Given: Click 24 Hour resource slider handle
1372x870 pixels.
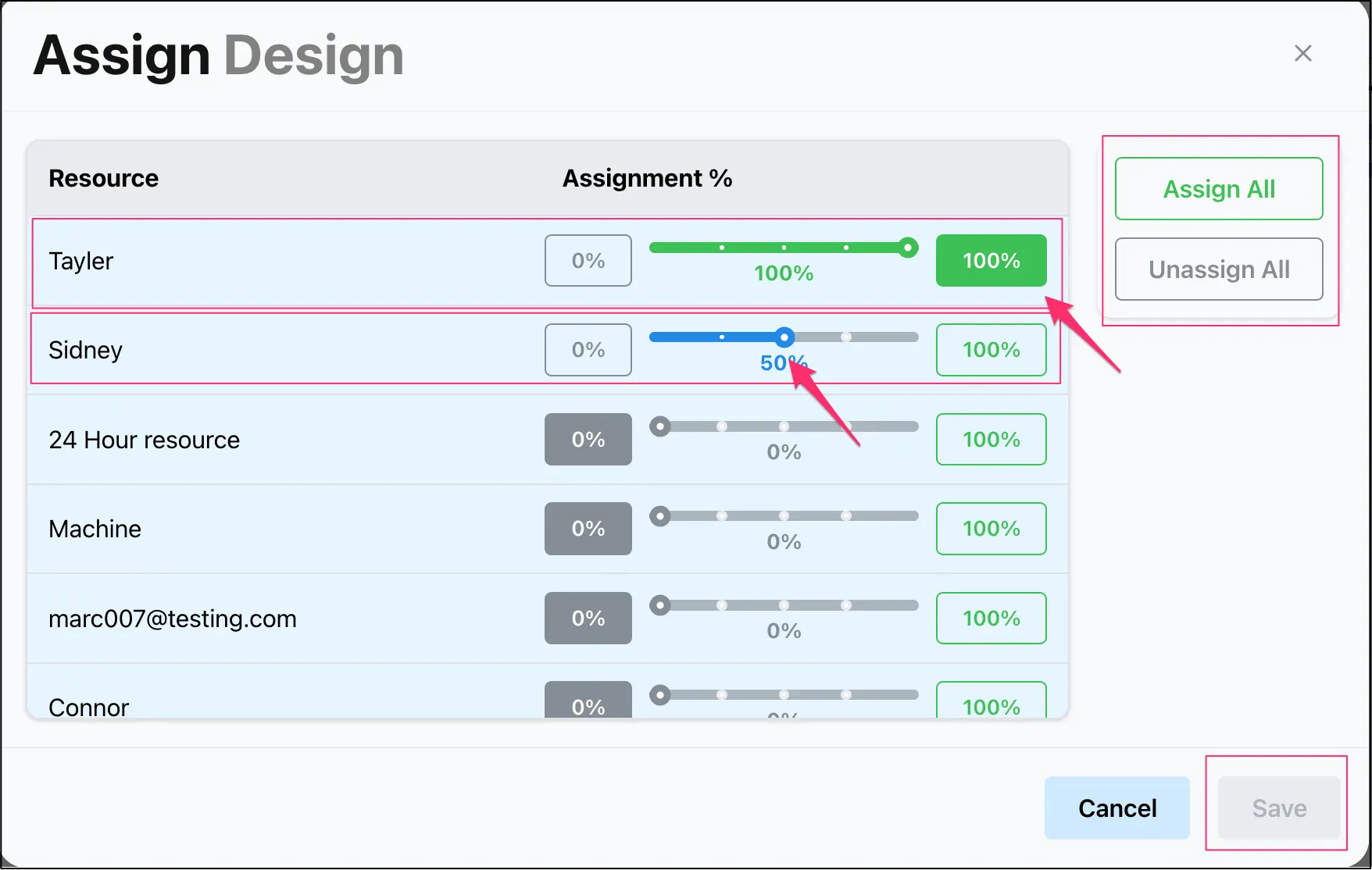Looking at the screenshot, I should (660, 426).
